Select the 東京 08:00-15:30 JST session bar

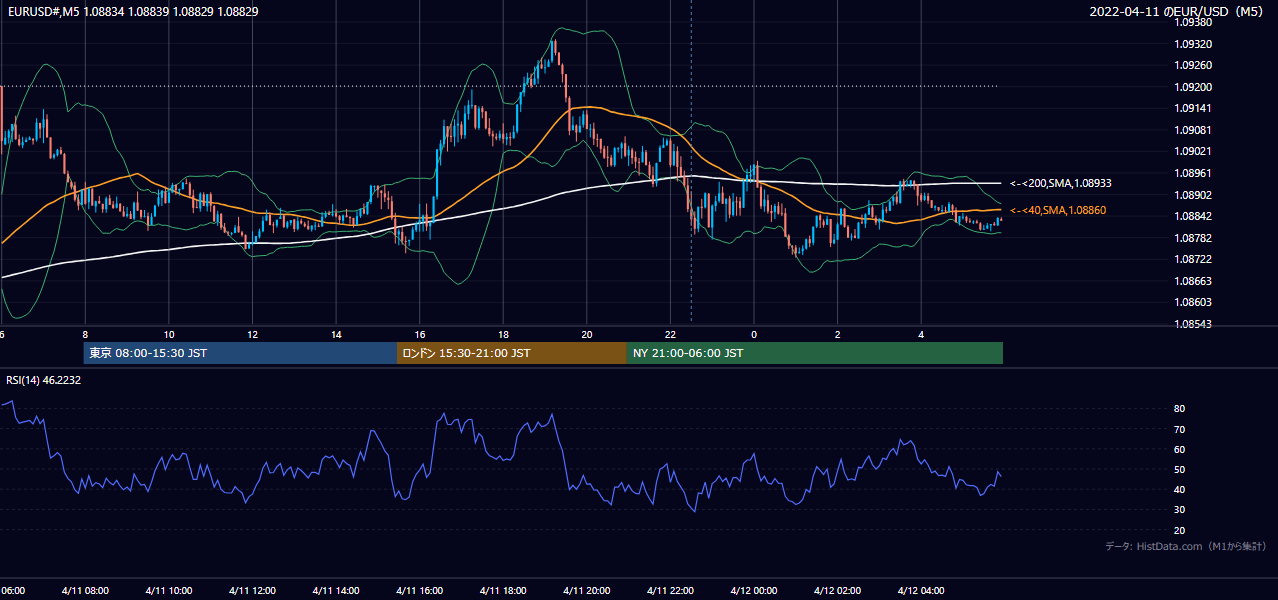tap(240, 353)
